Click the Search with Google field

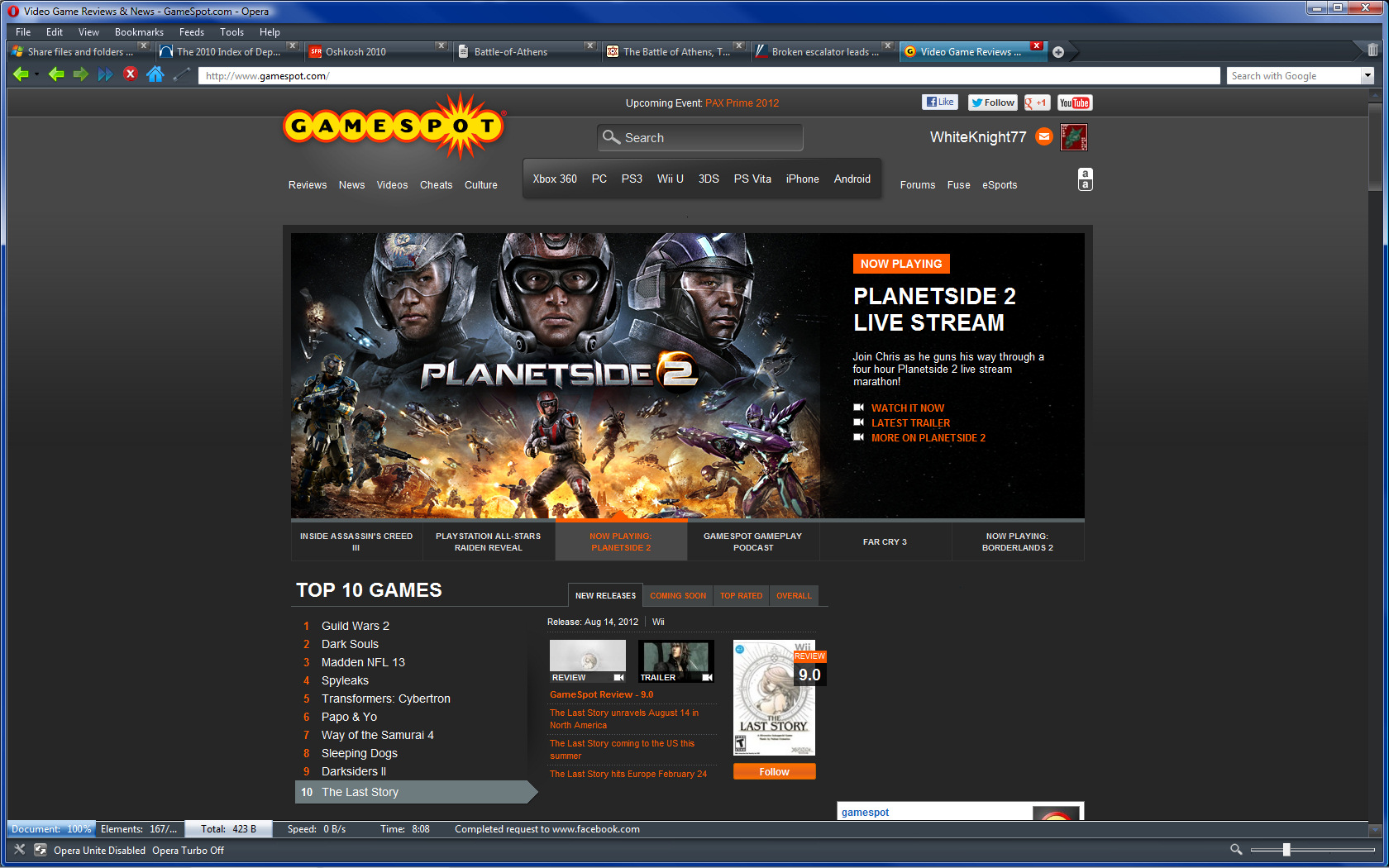pos(1294,76)
